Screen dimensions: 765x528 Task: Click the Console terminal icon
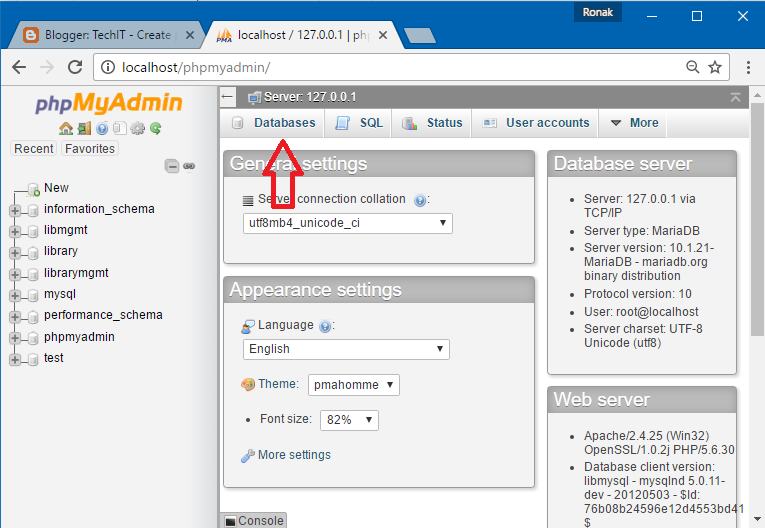pos(230,521)
